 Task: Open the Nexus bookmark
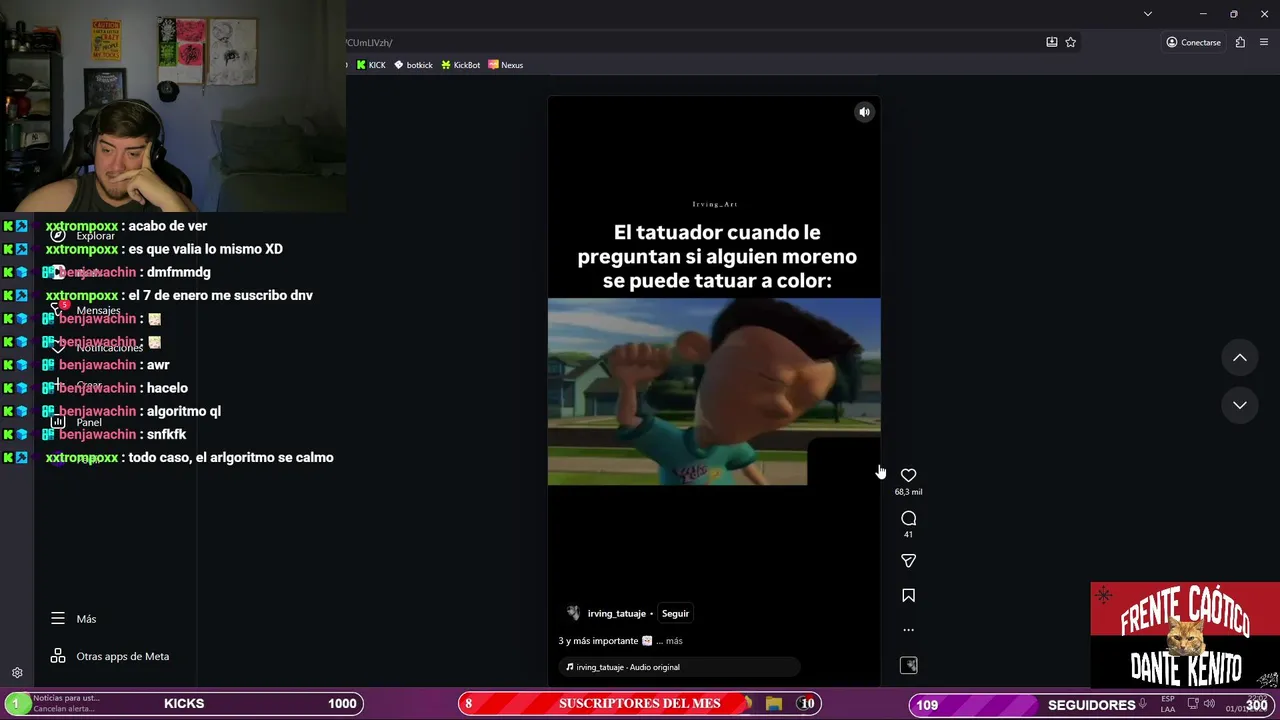506,65
